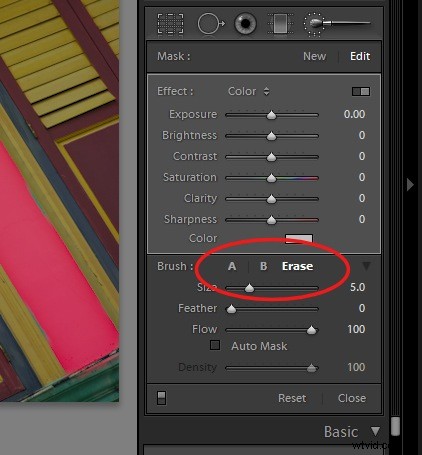This screenshot has height=455, width=422.
Task: Click the Brightness slider handle
Action: point(272,136)
